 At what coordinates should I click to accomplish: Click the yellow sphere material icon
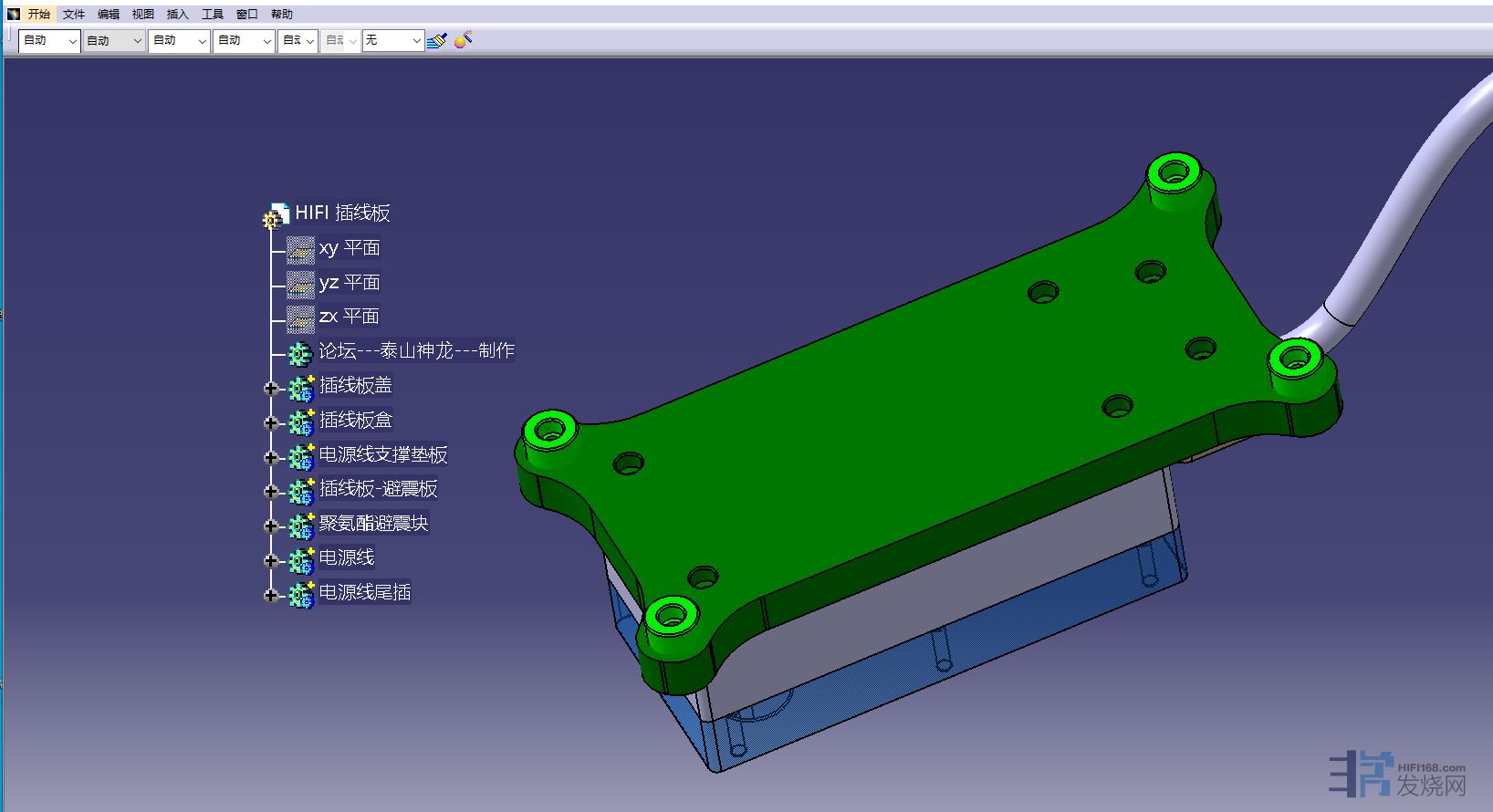[x=463, y=40]
